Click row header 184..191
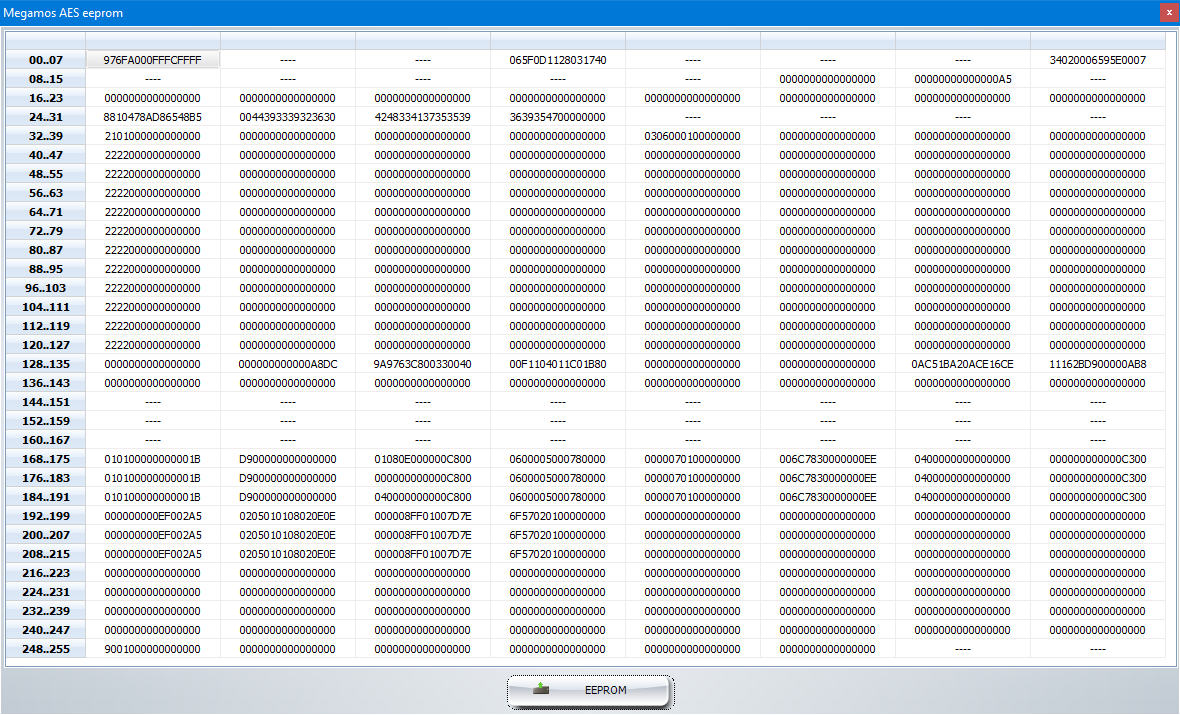The image size is (1180, 715). tap(46, 497)
